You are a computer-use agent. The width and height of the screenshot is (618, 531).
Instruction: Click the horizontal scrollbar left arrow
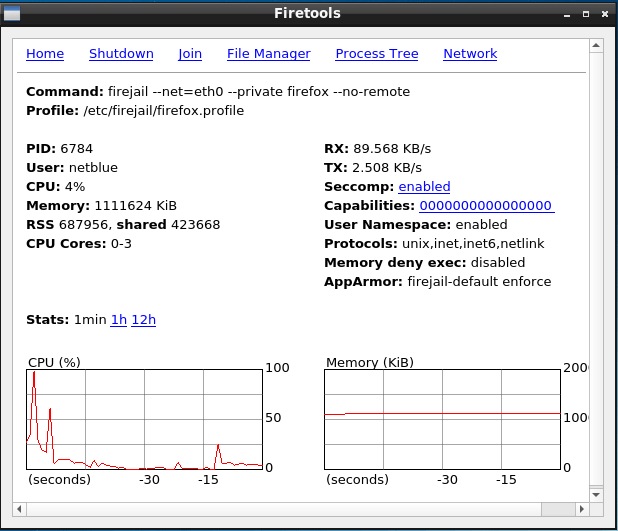[x=19, y=509]
